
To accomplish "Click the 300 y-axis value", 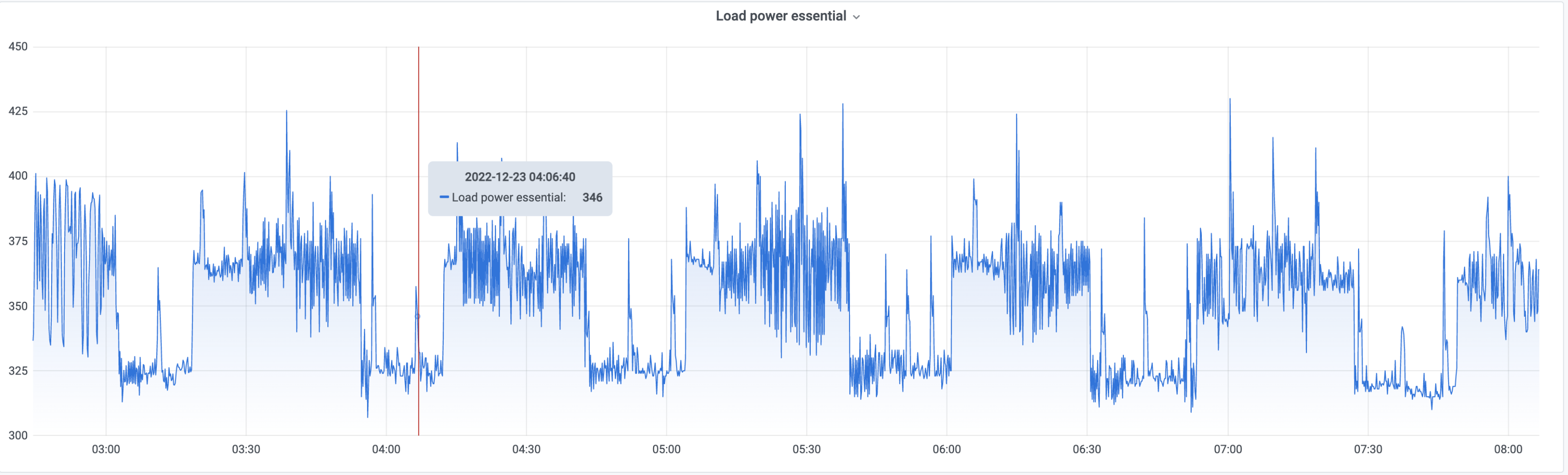I will pyautogui.click(x=18, y=435).
